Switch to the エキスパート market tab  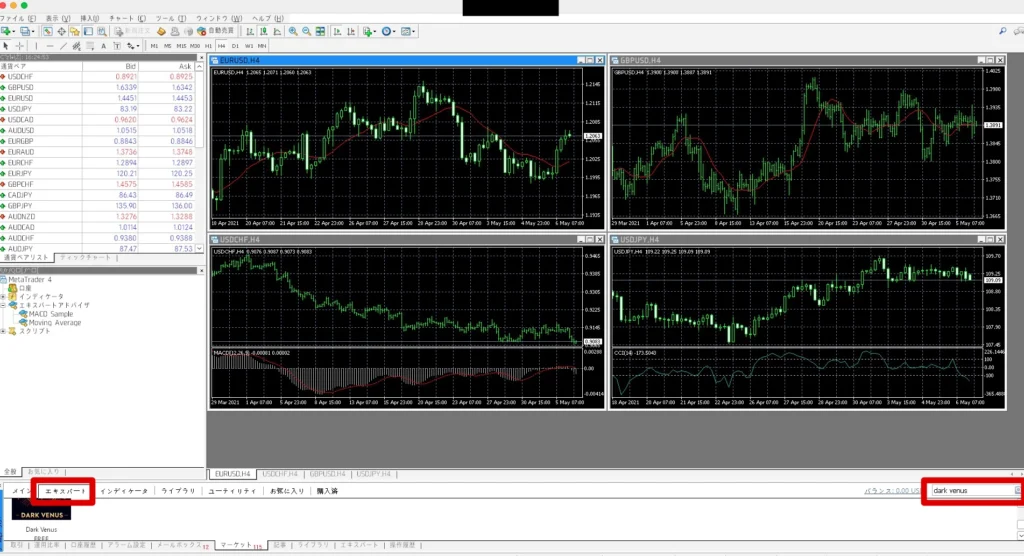click(65, 491)
